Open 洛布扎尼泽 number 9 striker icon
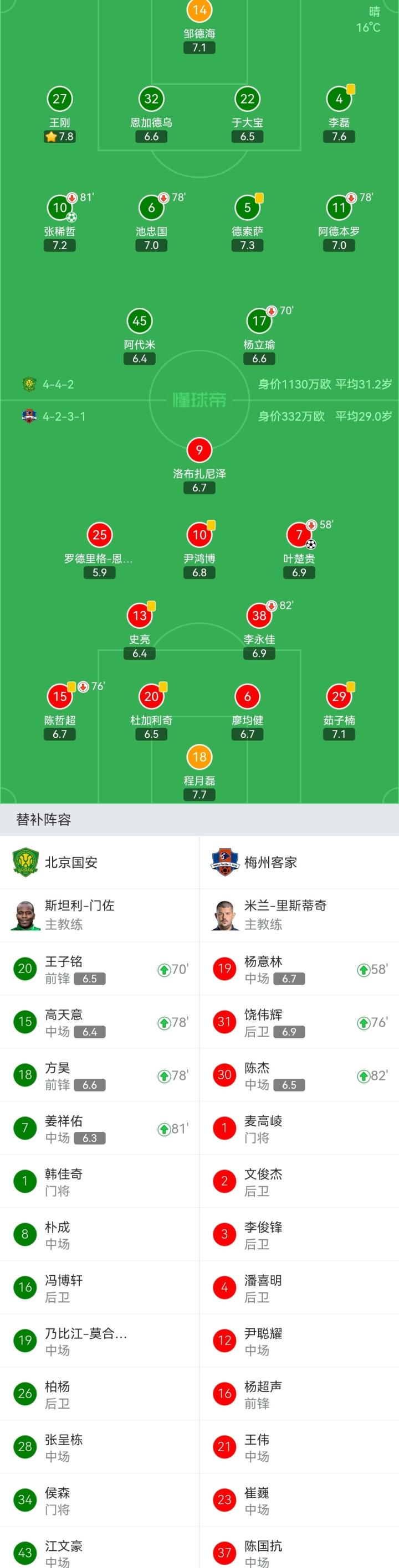Screen dimensions: 399x1568 pos(199,450)
